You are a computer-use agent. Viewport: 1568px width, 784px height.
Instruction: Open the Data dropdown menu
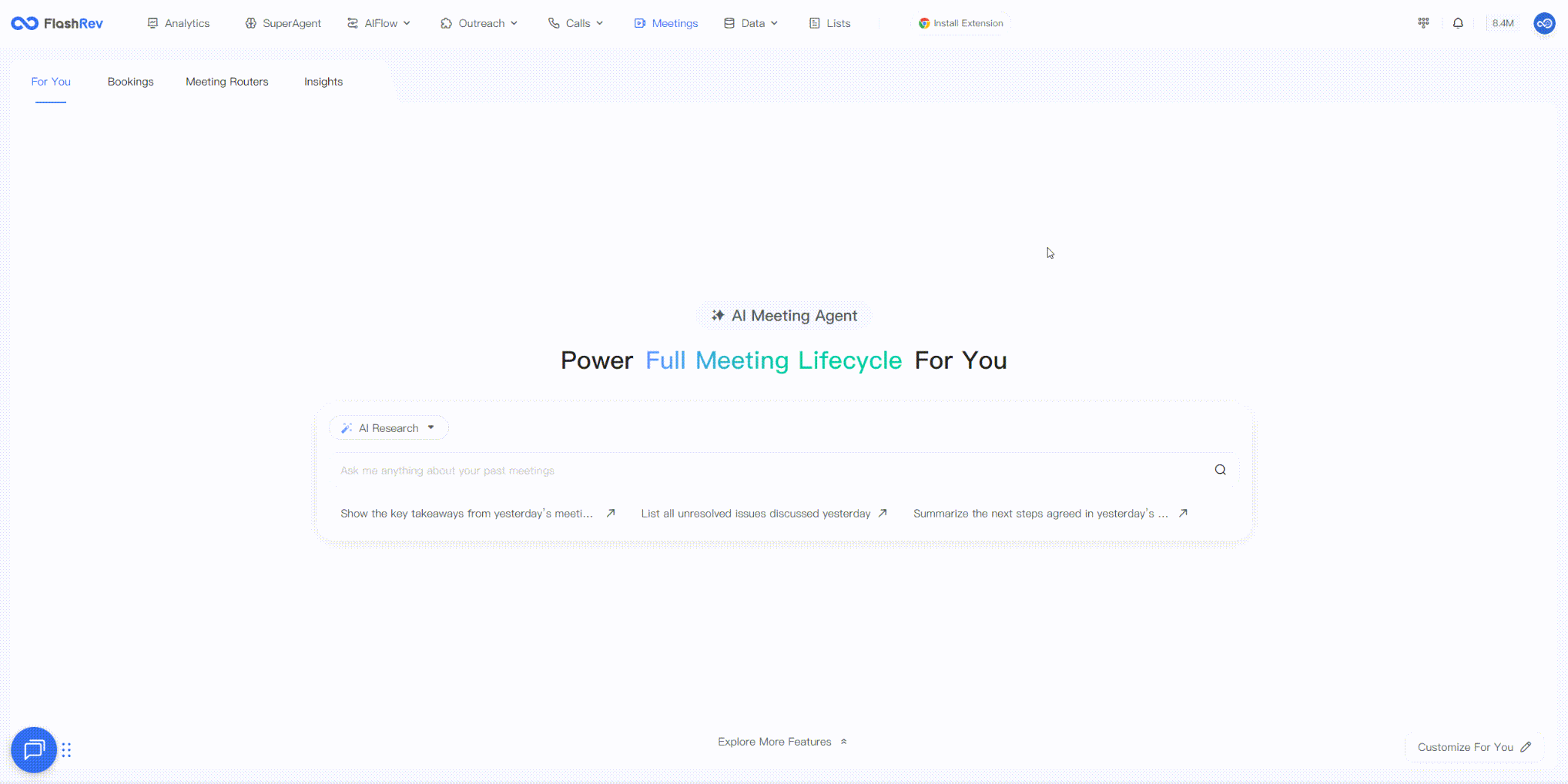click(751, 23)
